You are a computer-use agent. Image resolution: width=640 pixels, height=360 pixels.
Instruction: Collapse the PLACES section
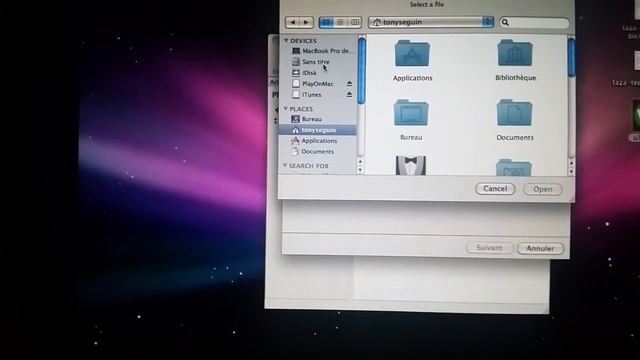click(x=286, y=109)
